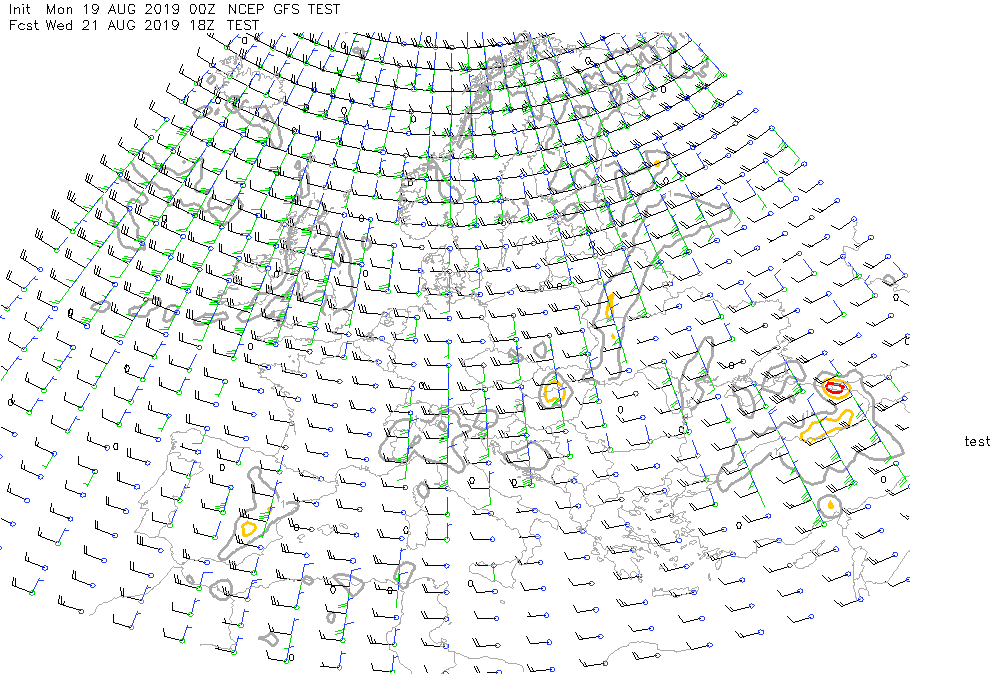Screen dimensions: 1000x680
Task: Click the 'Init Mon 19 AUG 2019 00Z' header line
Action: click(x=174, y=10)
